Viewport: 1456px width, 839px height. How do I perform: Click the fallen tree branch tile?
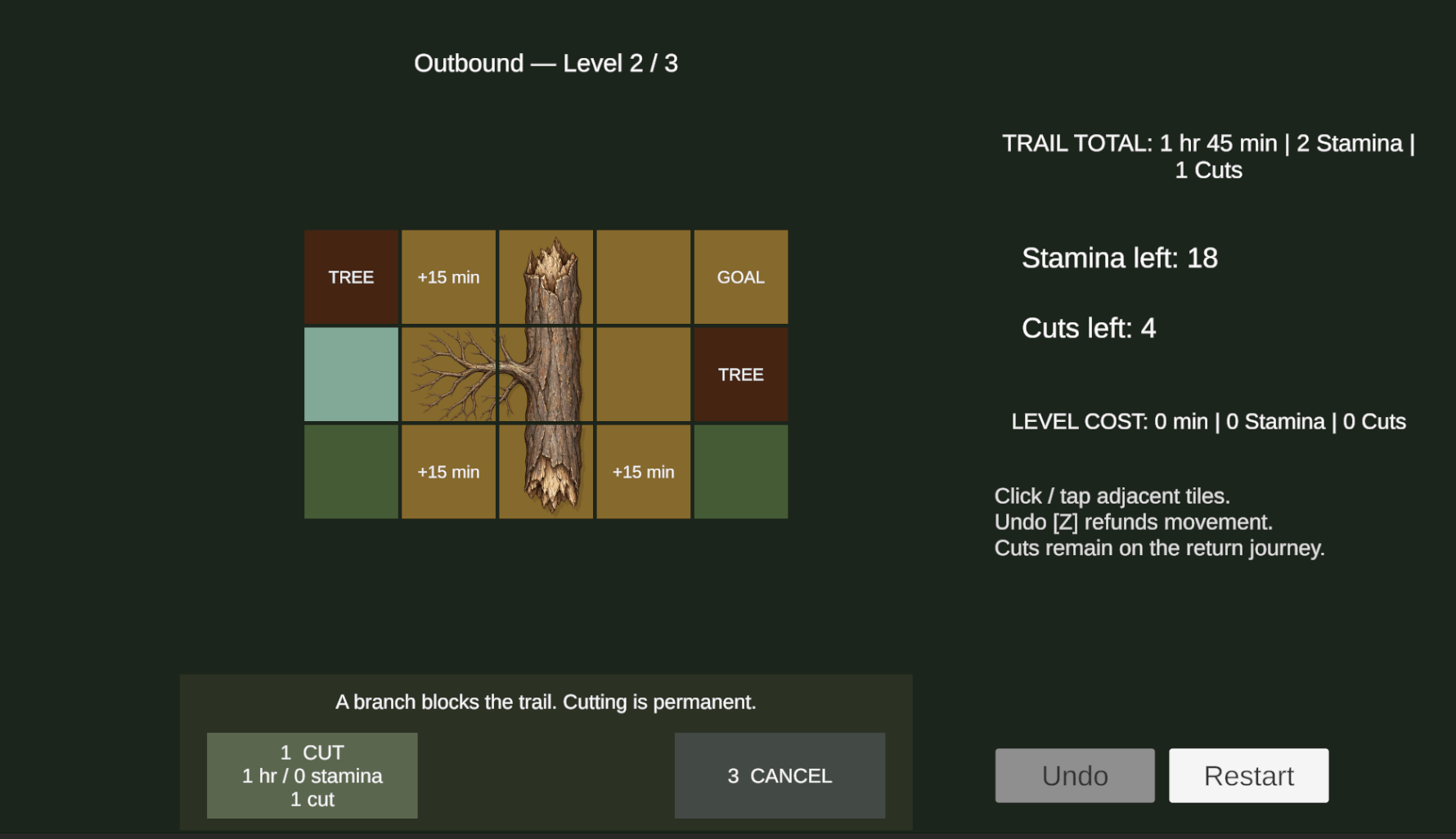pos(448,375)
